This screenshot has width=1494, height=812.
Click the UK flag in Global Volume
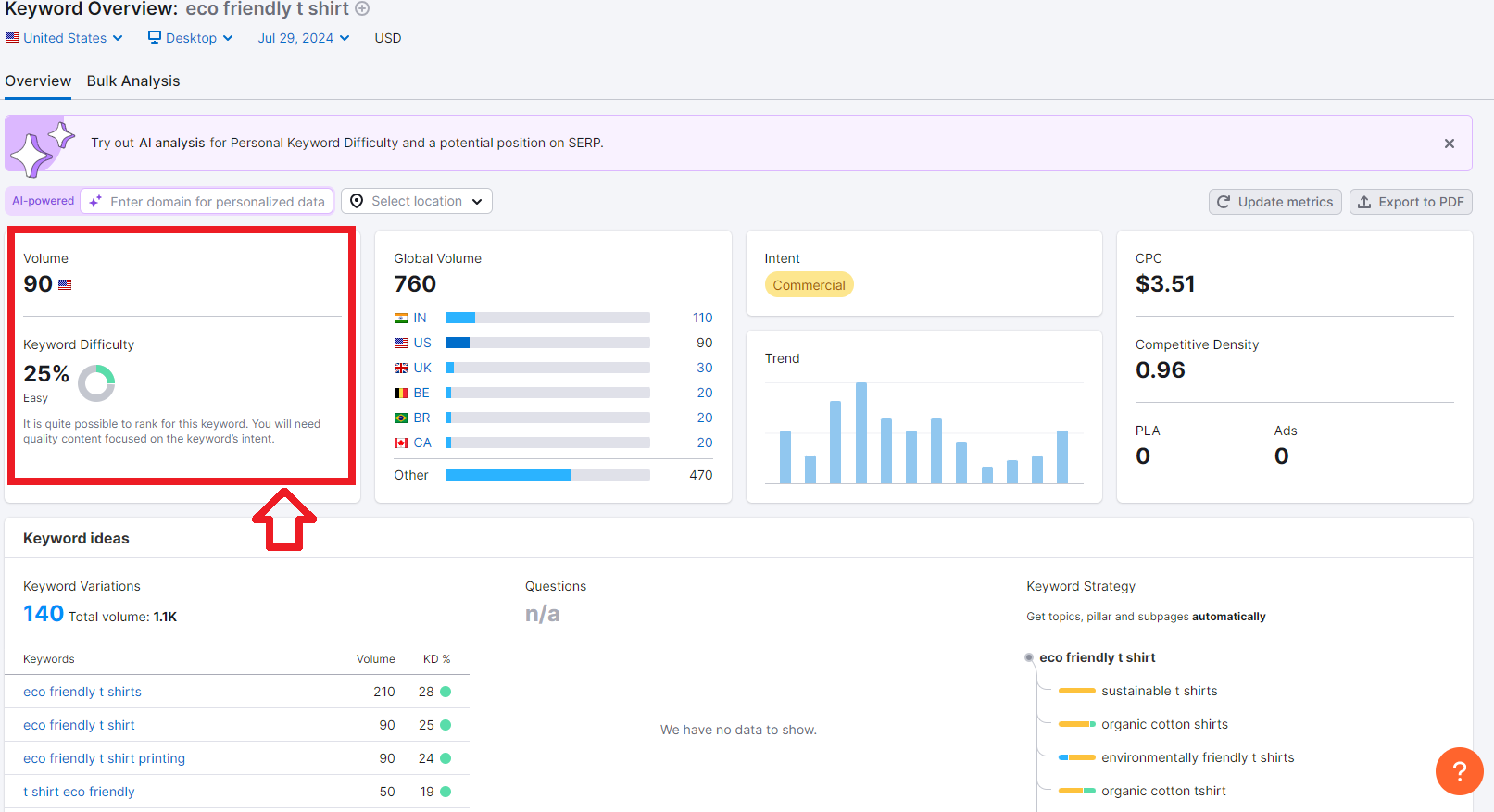click(x=401, y=368)
